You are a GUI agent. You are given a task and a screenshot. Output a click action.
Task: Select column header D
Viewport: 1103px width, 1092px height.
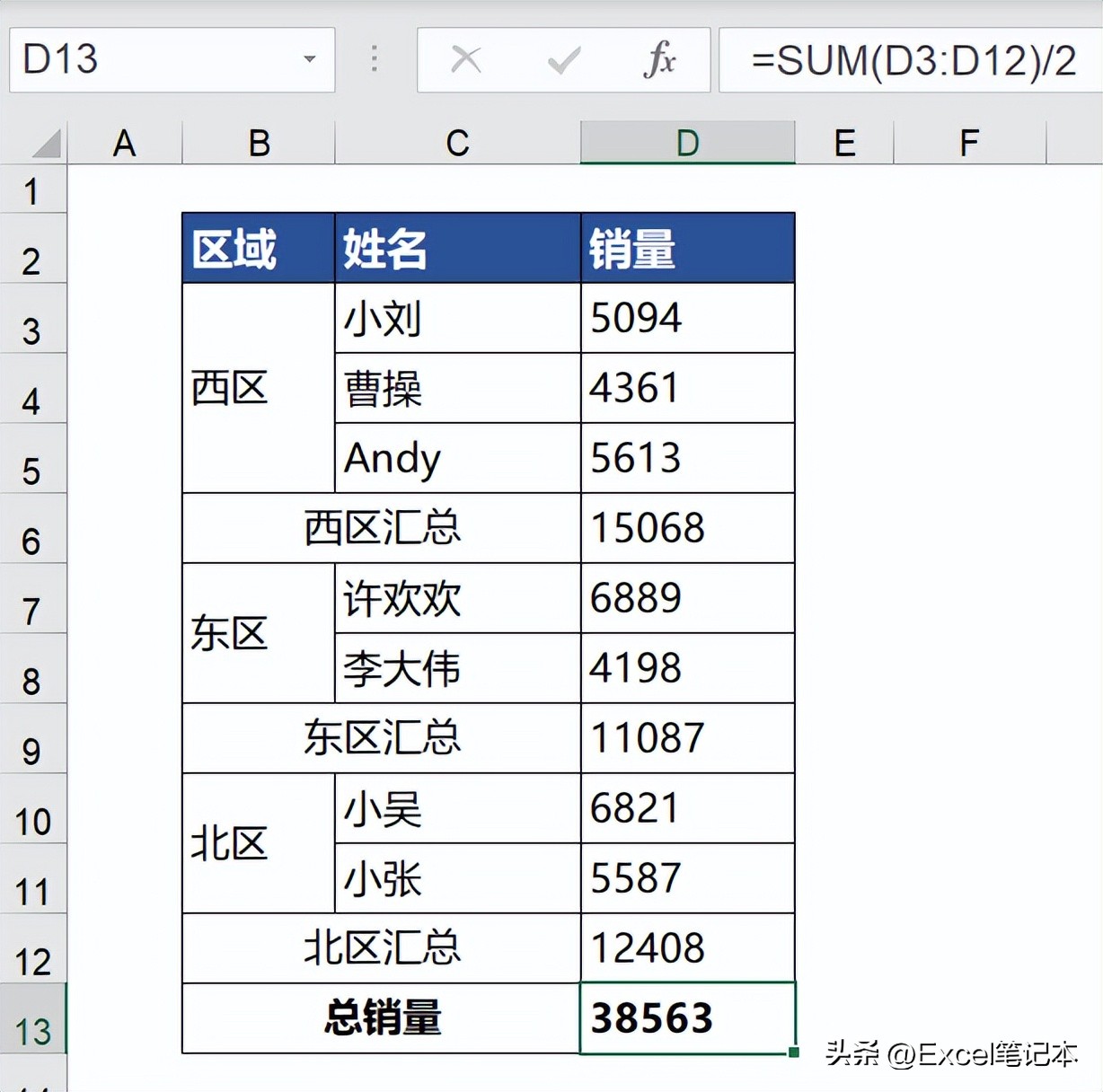pos(687,142)
